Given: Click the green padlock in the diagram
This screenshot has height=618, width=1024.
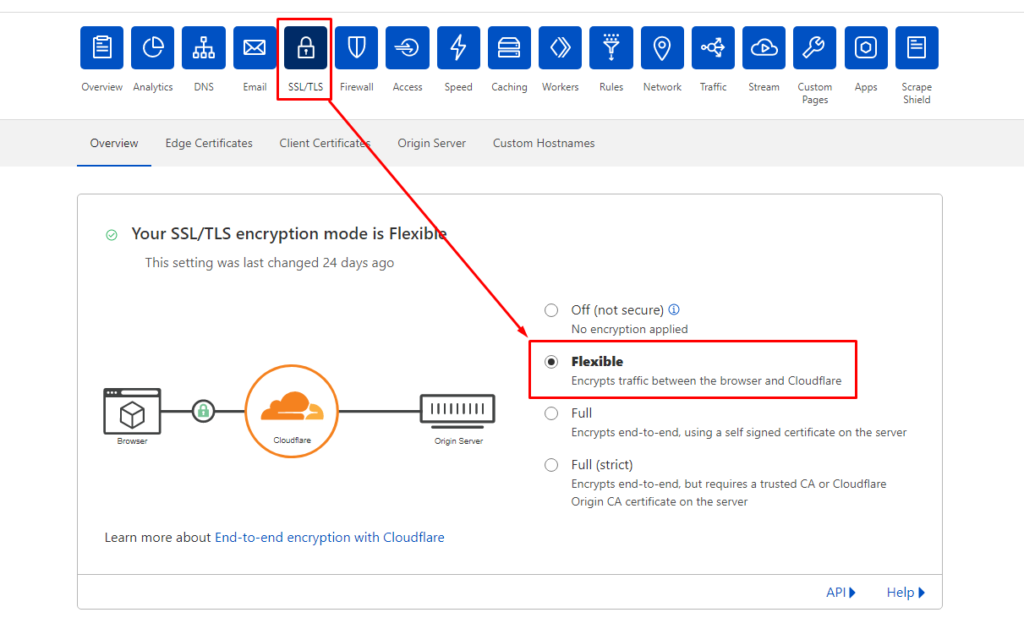Looking at the screenshot, I should (x=203, y=411).
